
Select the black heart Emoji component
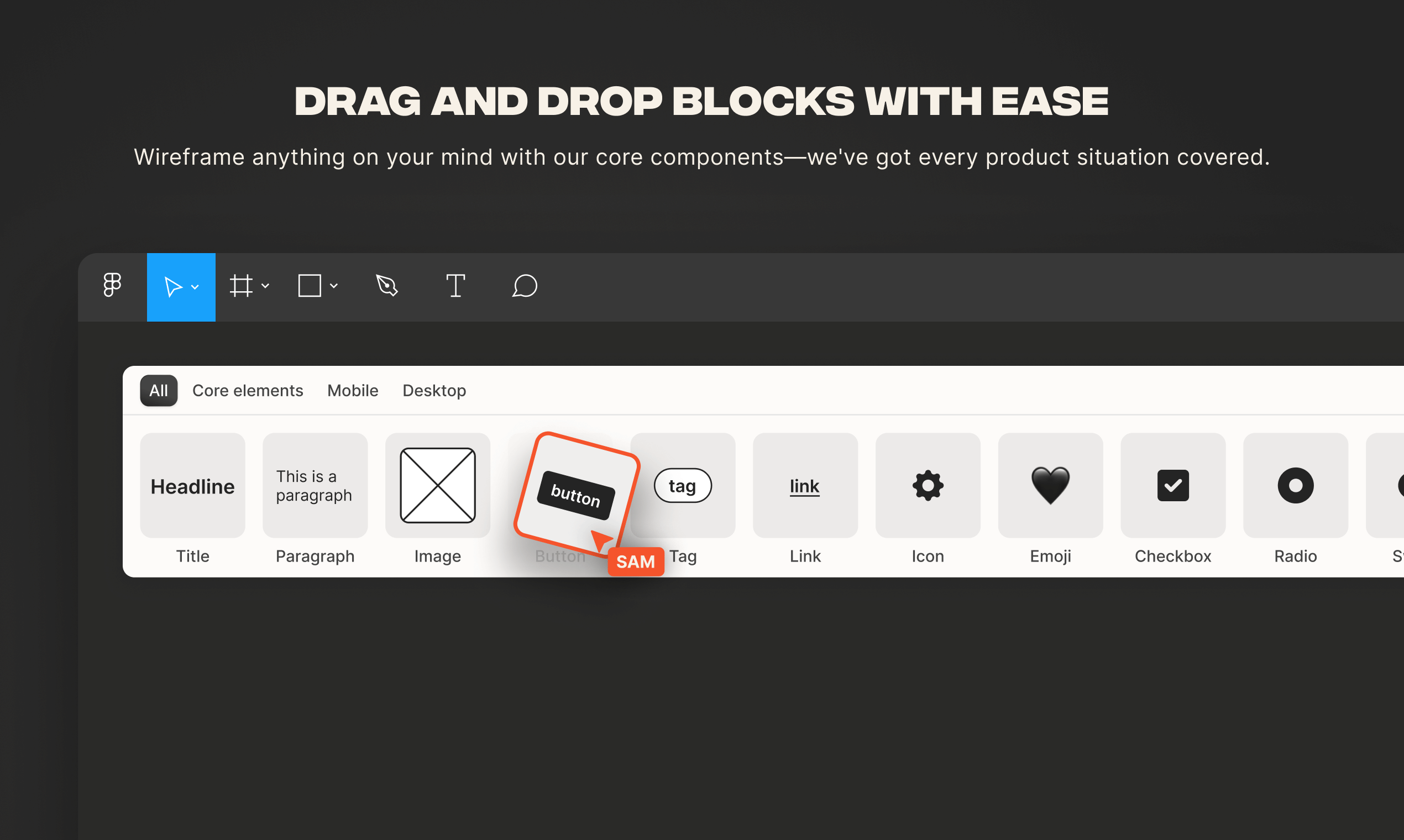[x=1050, y=485]
